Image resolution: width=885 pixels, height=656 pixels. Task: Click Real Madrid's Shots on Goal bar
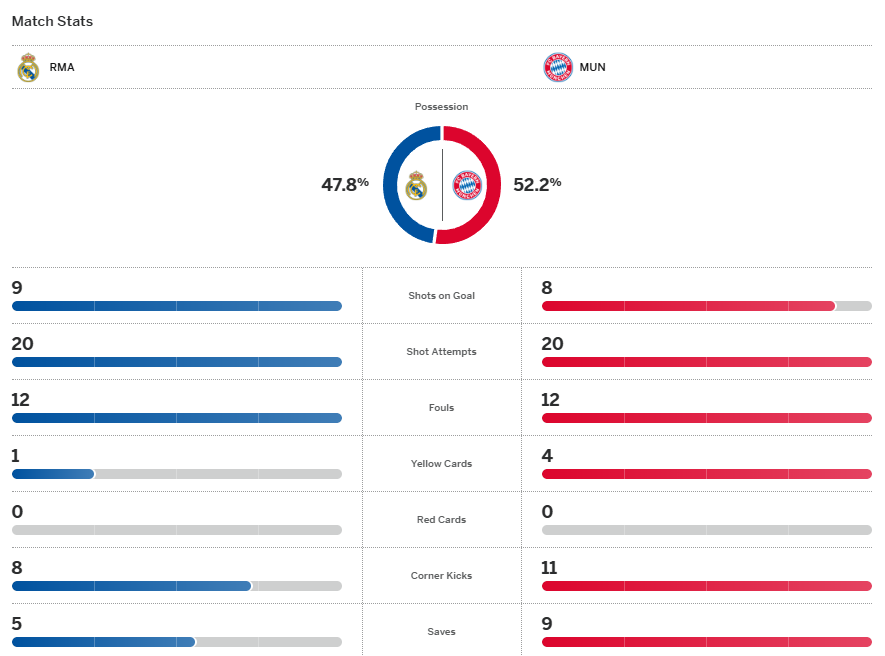(x=176, y=306)
